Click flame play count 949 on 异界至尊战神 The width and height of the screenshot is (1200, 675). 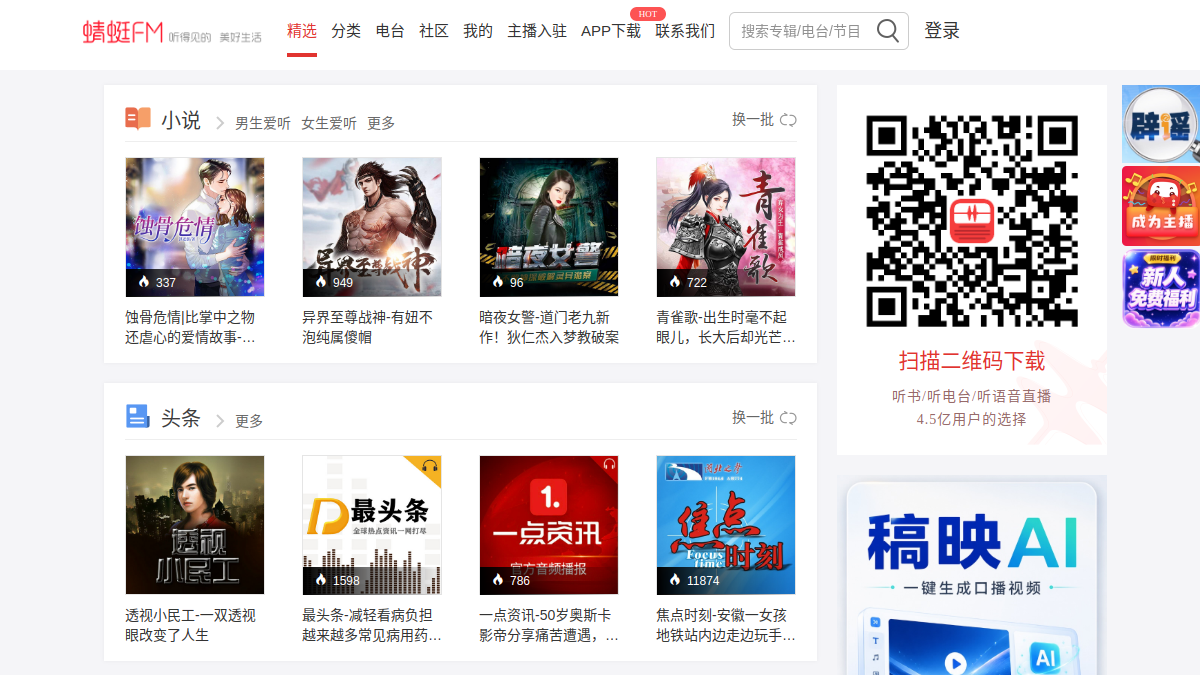334,282
